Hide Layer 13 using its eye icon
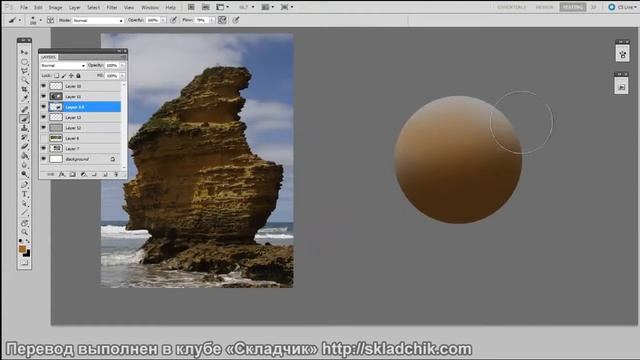Viewport: 640px width, 360px height. click(44, 117)
